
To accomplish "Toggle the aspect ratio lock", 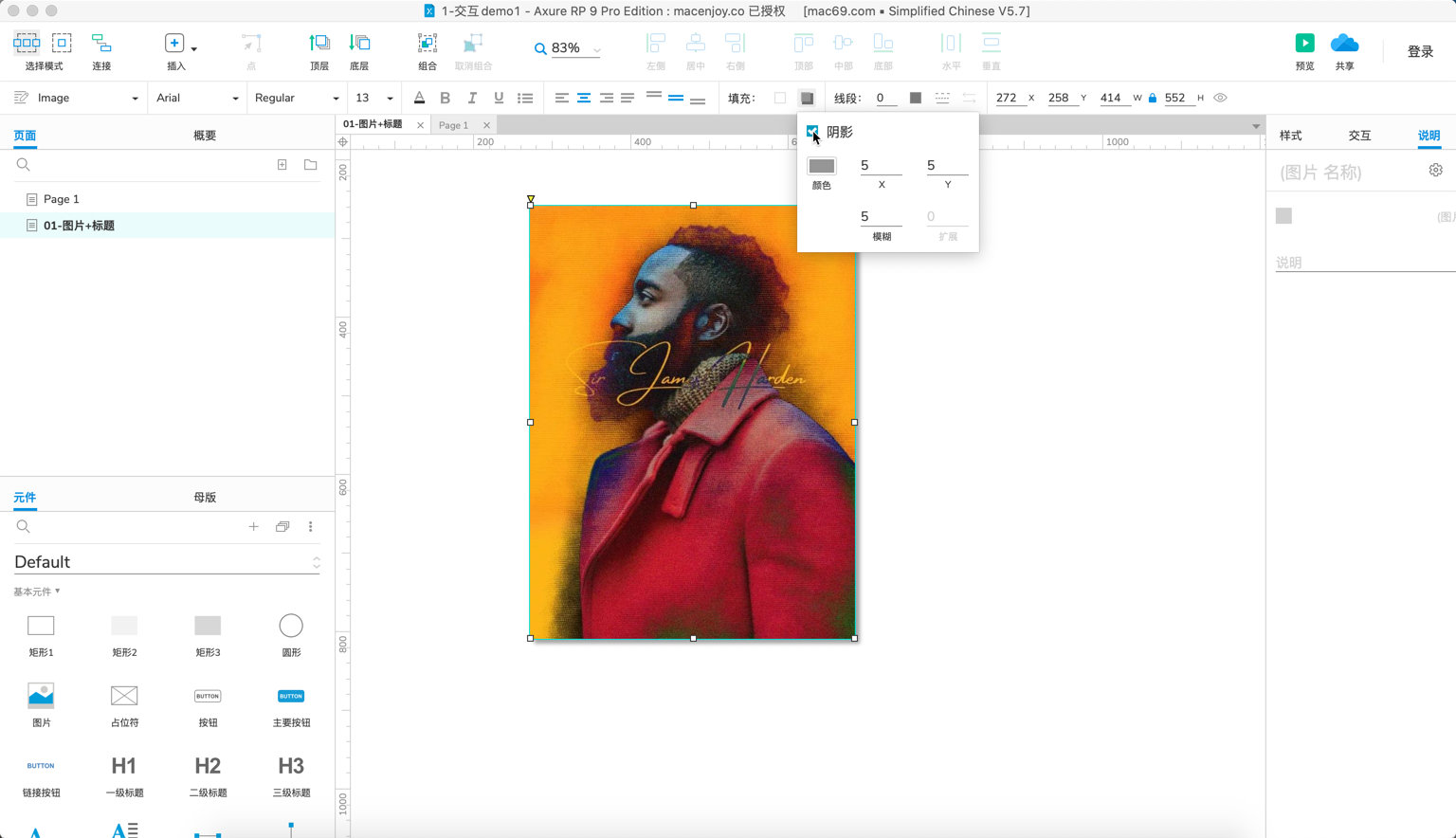I will (x=1153, y=98).
